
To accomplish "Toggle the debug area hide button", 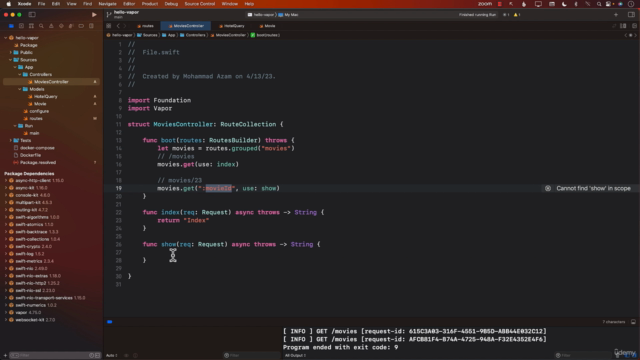I will point(633,322).
